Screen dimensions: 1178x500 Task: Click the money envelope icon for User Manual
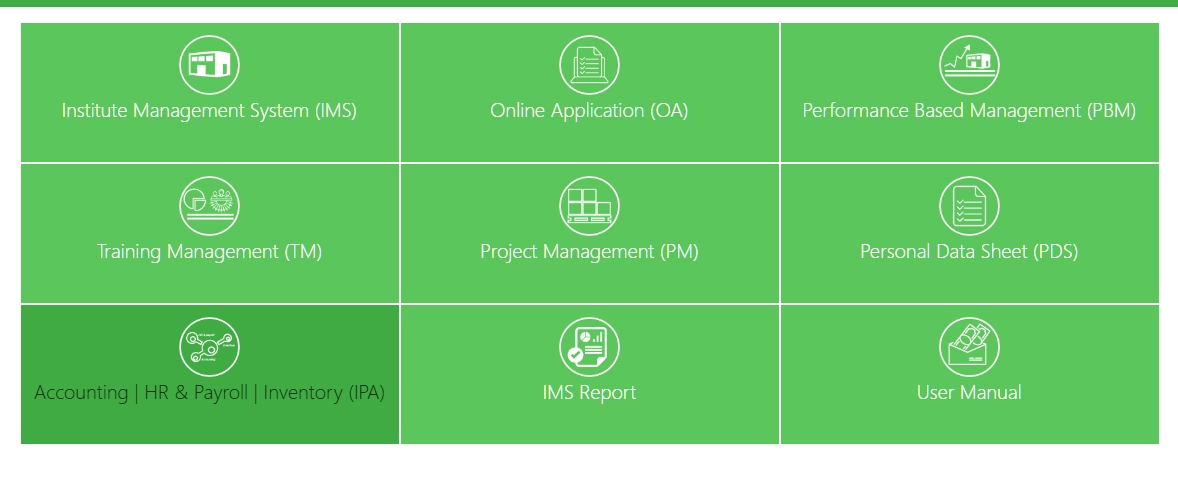click(969, 347)
